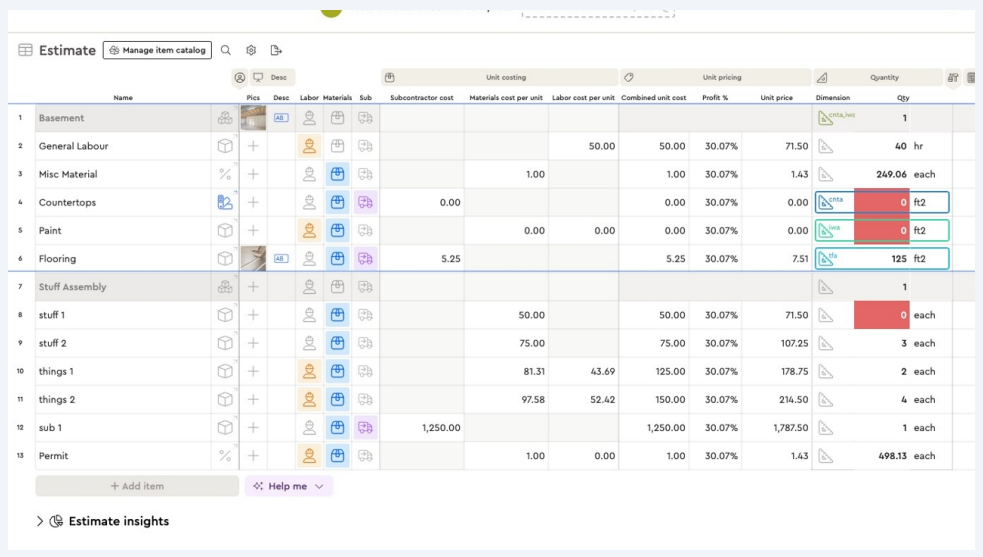
Task: Click the item type icon for Countertops
Action: (x=225, y=202)
